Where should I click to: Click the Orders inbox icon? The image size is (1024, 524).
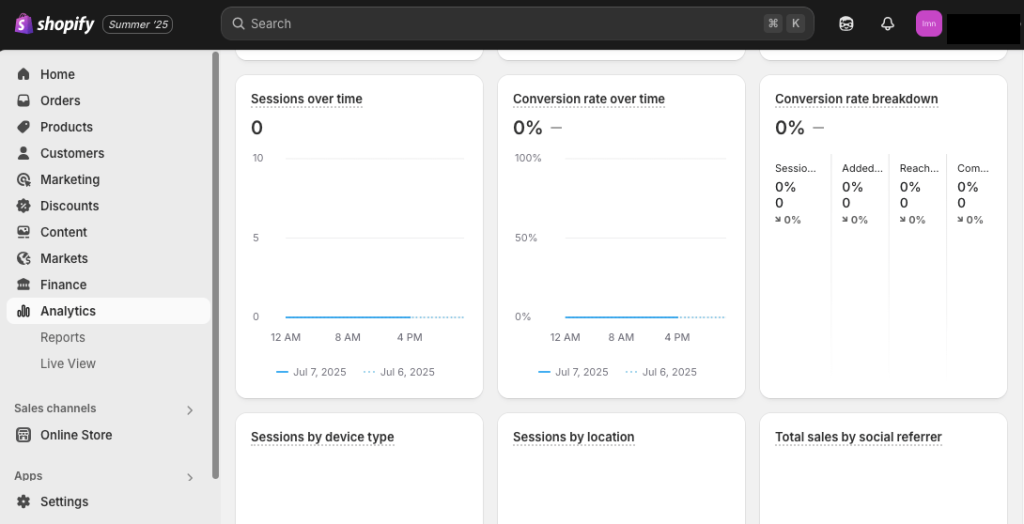pos(24,100)
